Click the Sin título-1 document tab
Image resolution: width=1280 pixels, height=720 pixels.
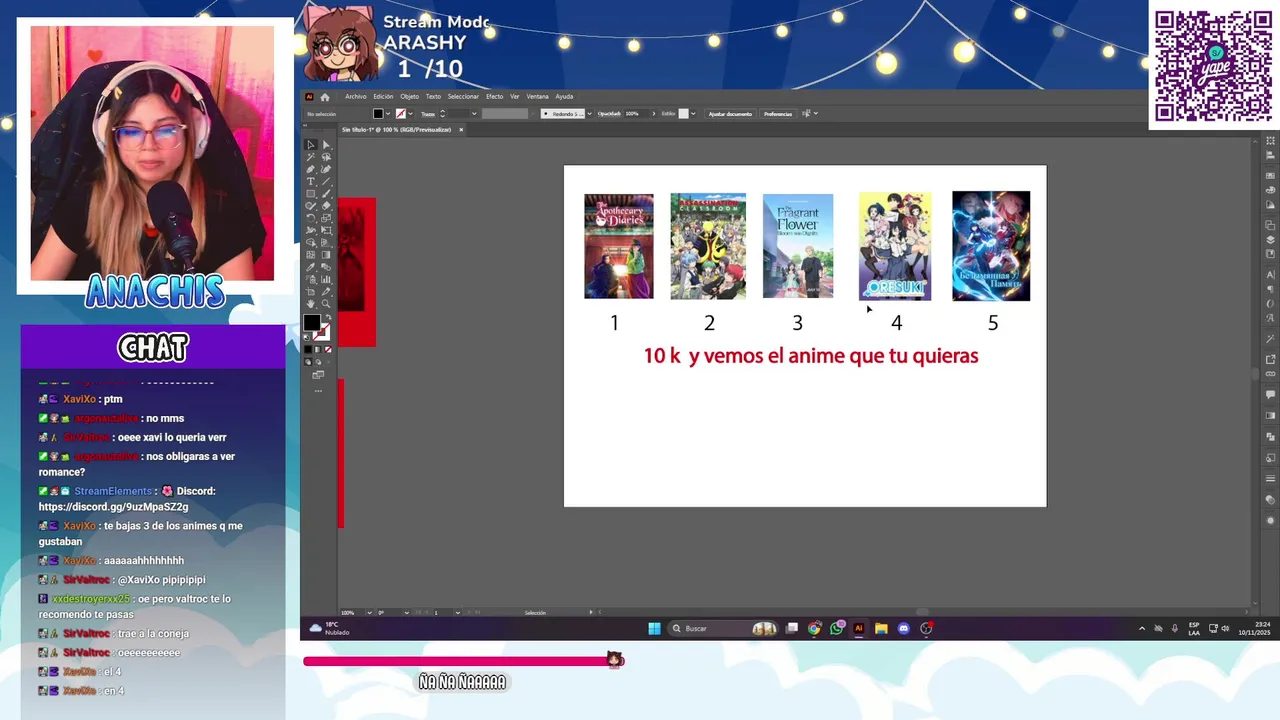tap(397, 130)
